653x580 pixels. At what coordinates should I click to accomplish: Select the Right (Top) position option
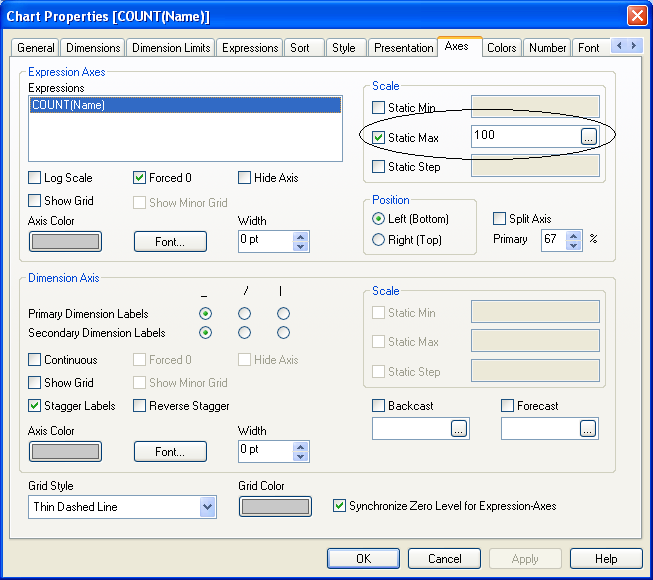378,240
